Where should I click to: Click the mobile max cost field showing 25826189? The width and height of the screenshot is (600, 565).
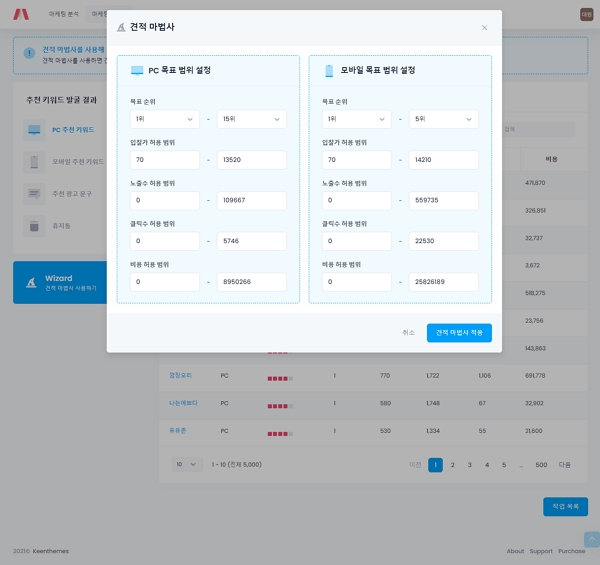click(x=443, y=282)
